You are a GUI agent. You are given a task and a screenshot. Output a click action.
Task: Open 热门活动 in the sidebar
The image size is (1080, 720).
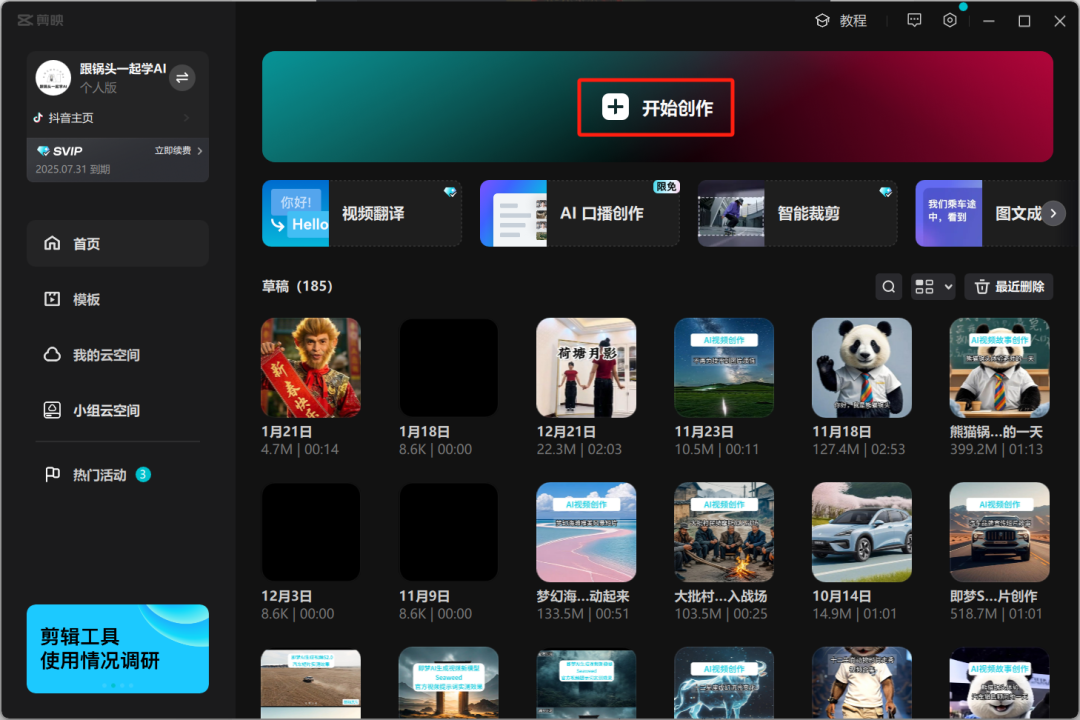(x=99, y=475)
